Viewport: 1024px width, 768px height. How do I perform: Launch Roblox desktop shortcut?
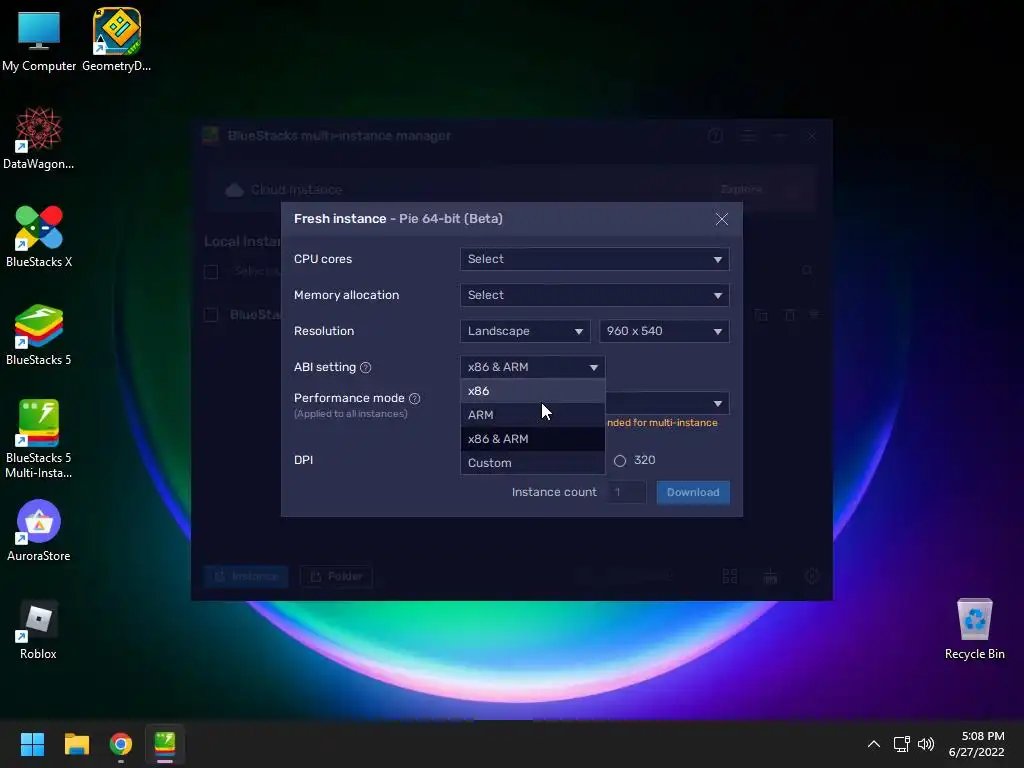[x=39, y=630]
